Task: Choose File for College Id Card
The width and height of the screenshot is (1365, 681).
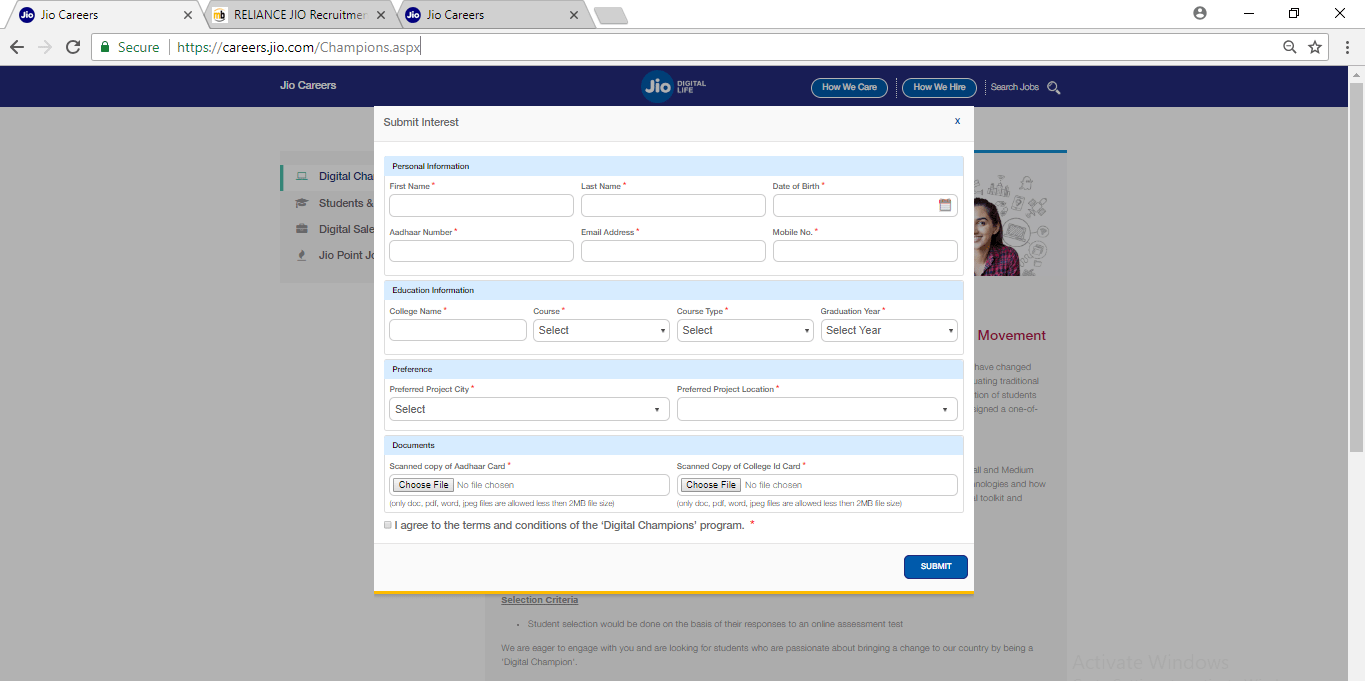Action: tap(711, 485)
